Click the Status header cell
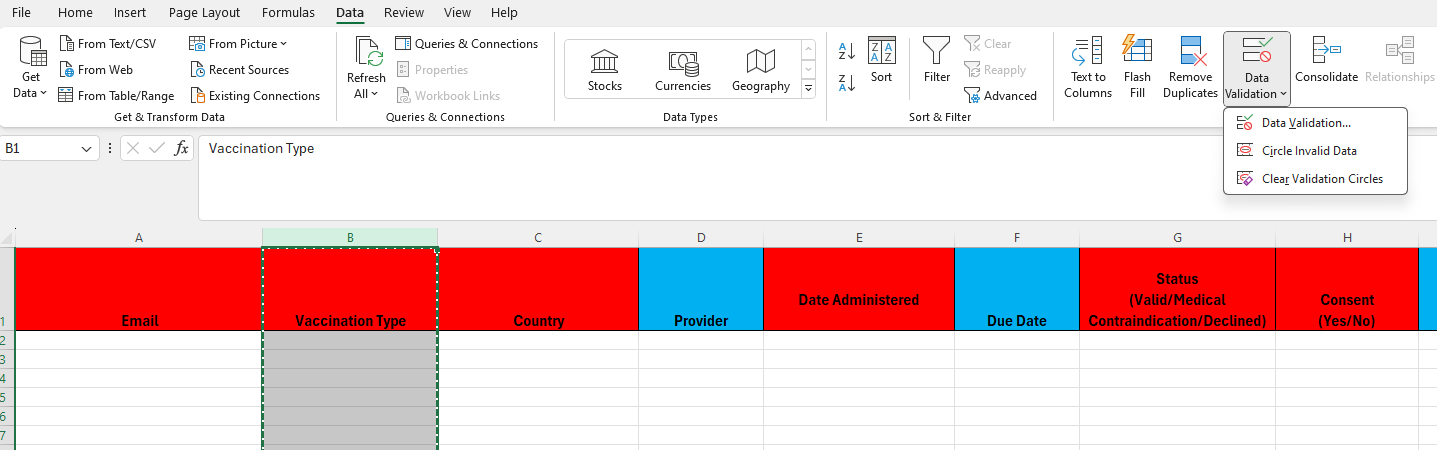Image resolution: width=1437 pixels, height=450 pixels. 1177,289
